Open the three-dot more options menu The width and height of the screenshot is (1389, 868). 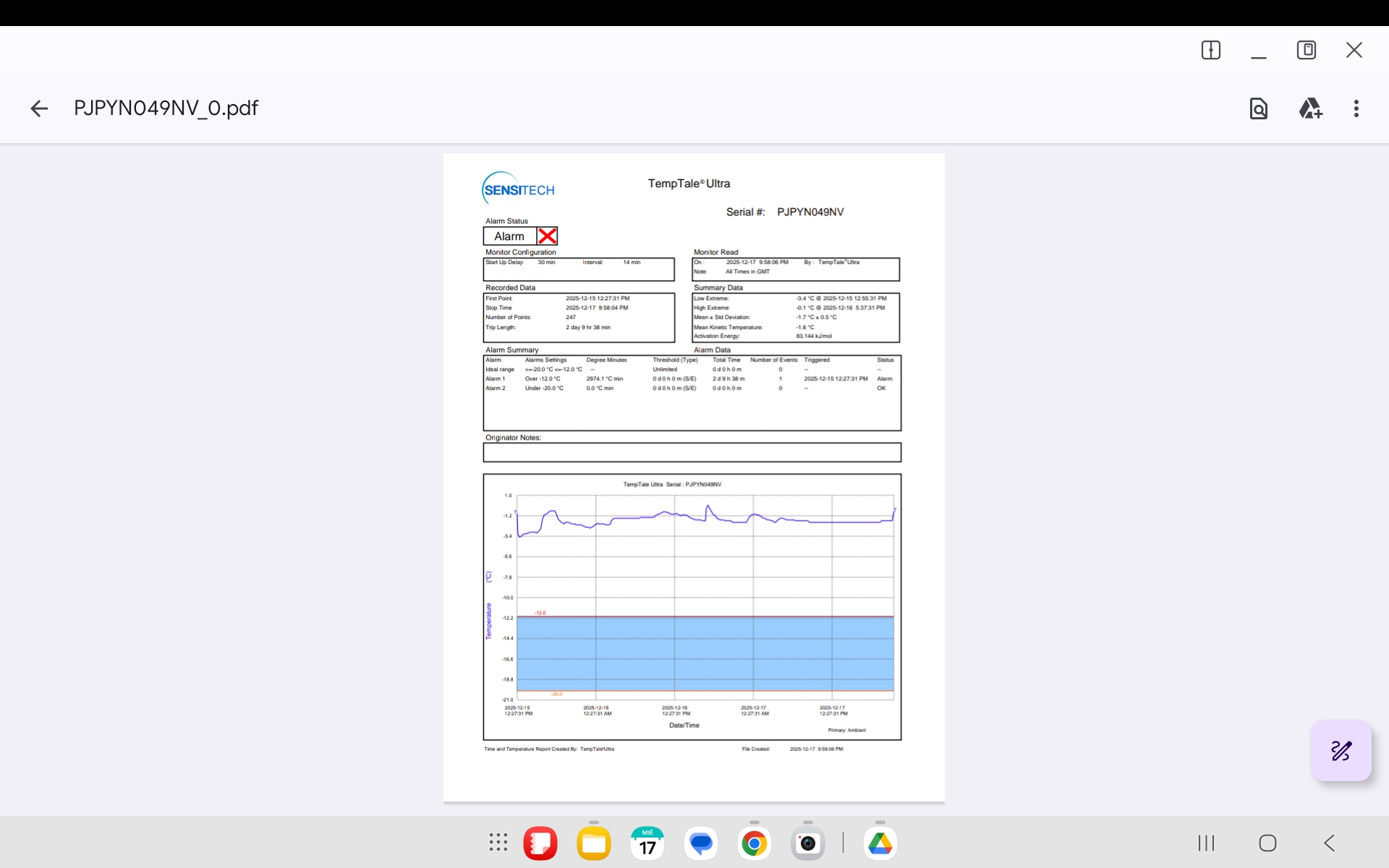pos(1356,109)
